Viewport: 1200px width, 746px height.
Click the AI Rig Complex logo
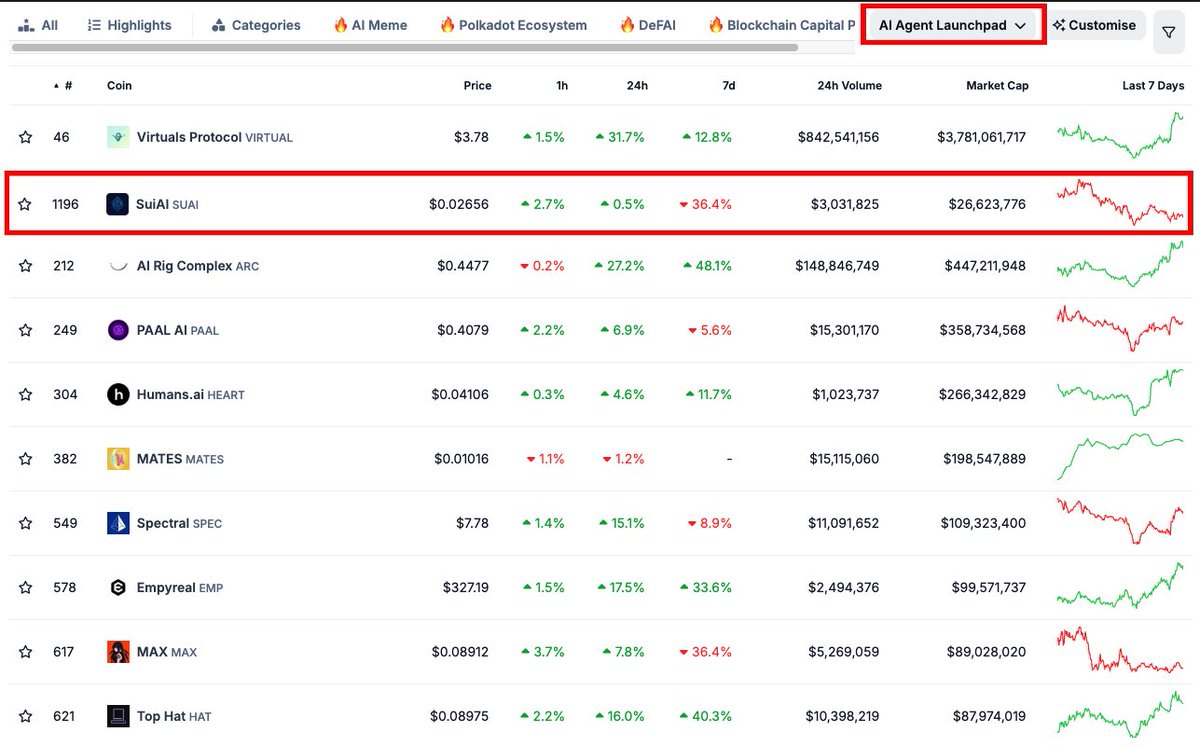[118, 266]
